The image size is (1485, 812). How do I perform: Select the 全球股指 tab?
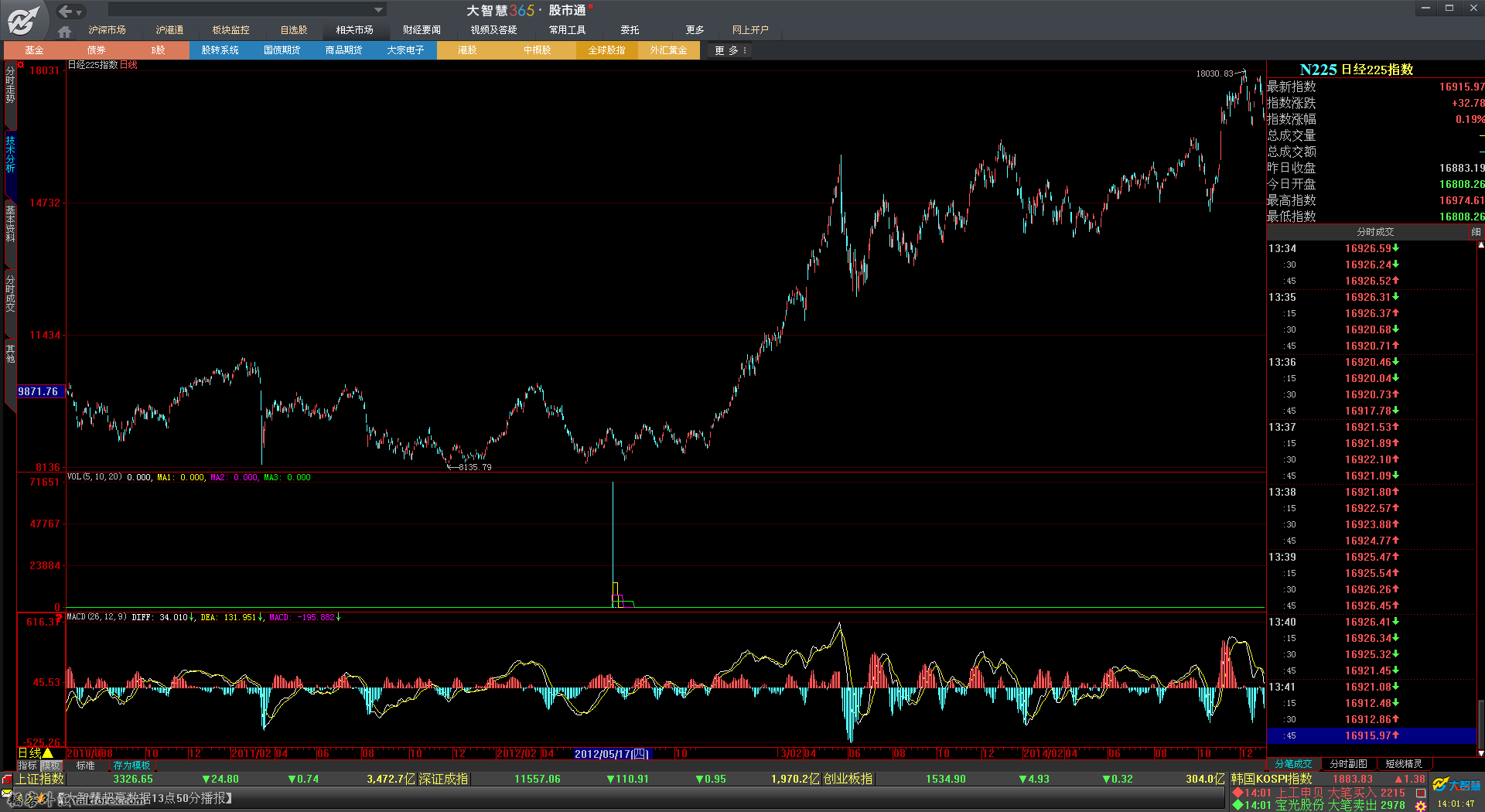[607, 50]
